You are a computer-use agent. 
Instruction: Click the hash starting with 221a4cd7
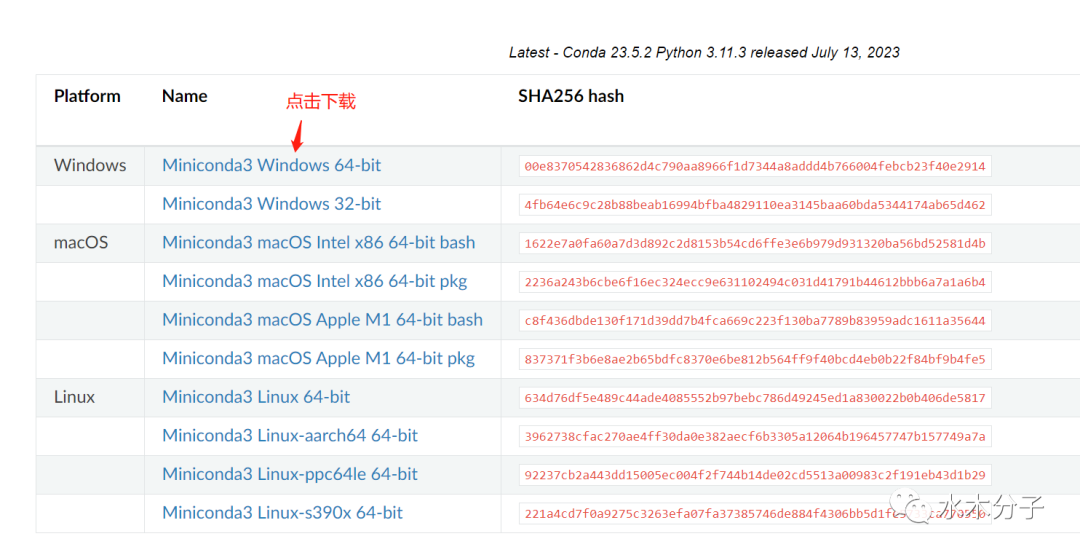[755, 513]
